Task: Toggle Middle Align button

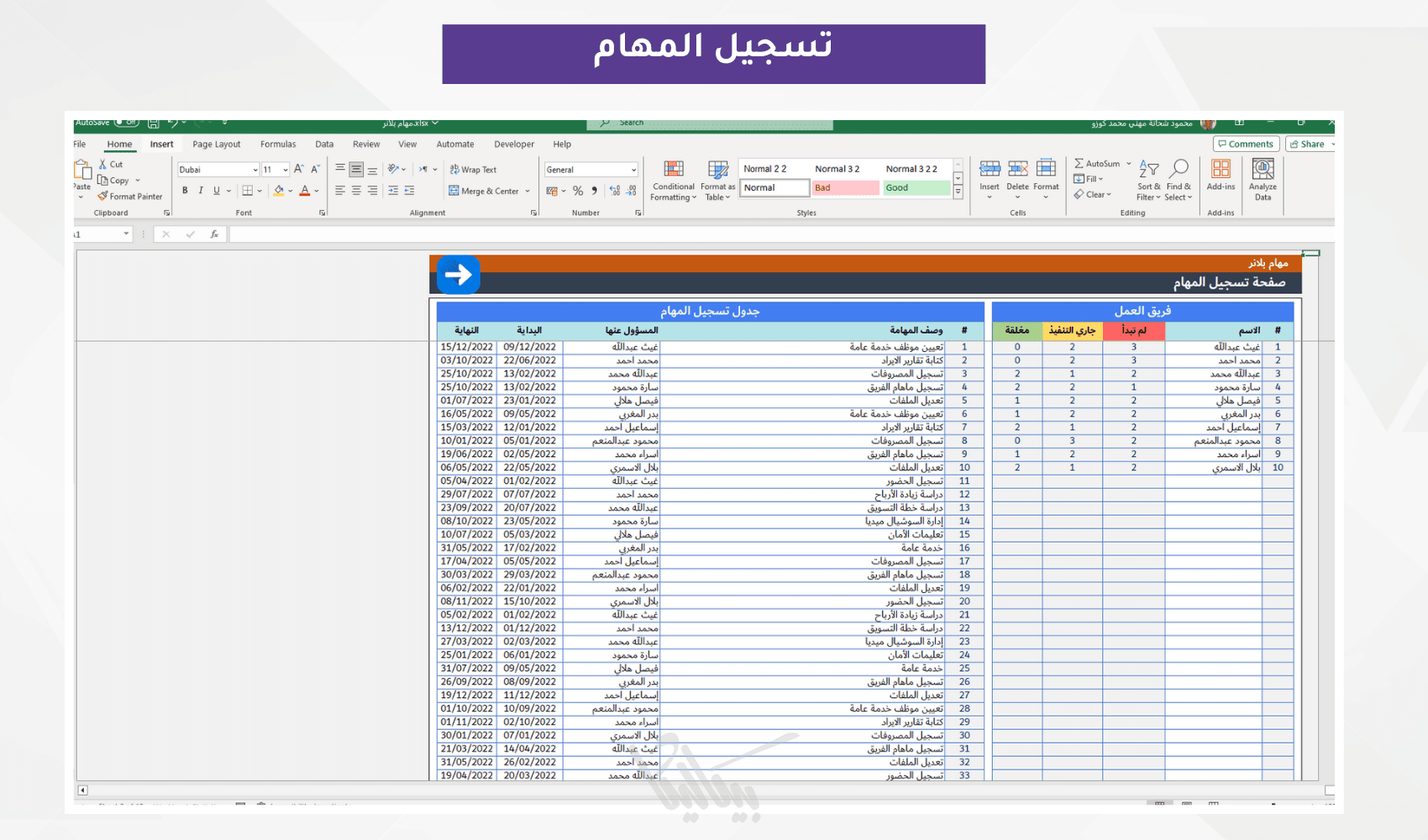Action: tap(356, 170)
